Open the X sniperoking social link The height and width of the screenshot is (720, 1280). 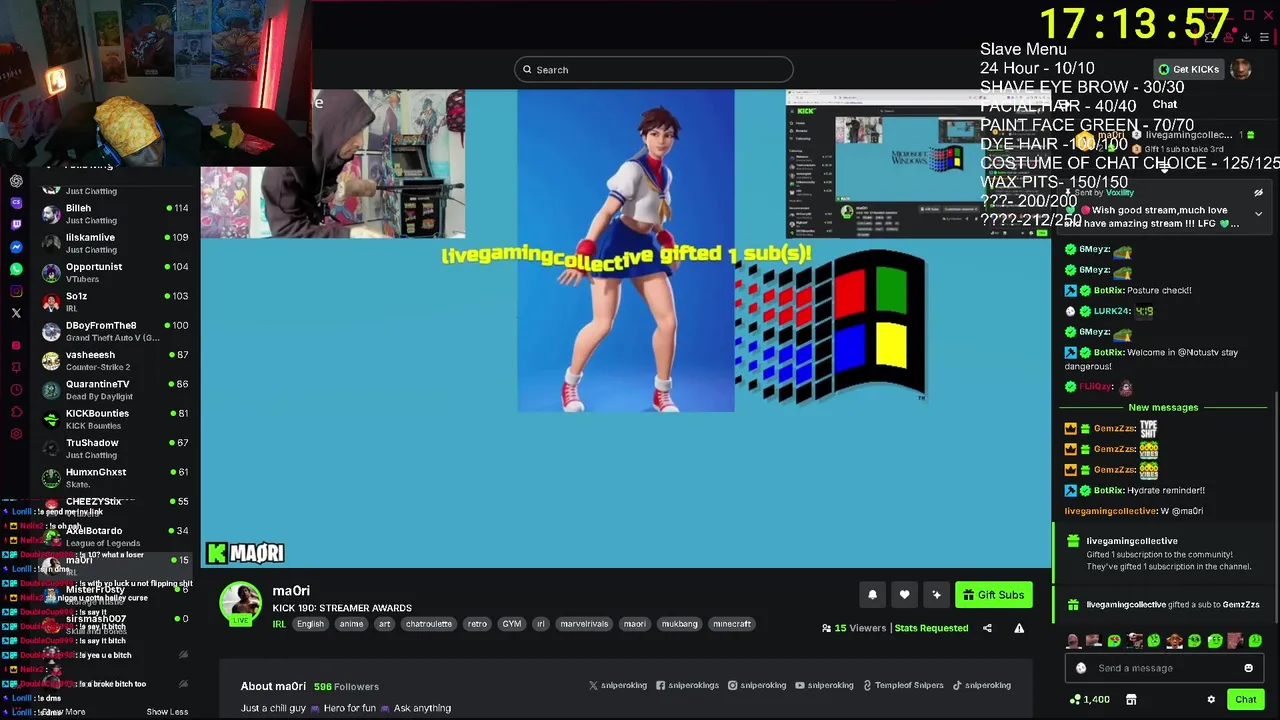[x=618, y=686]
